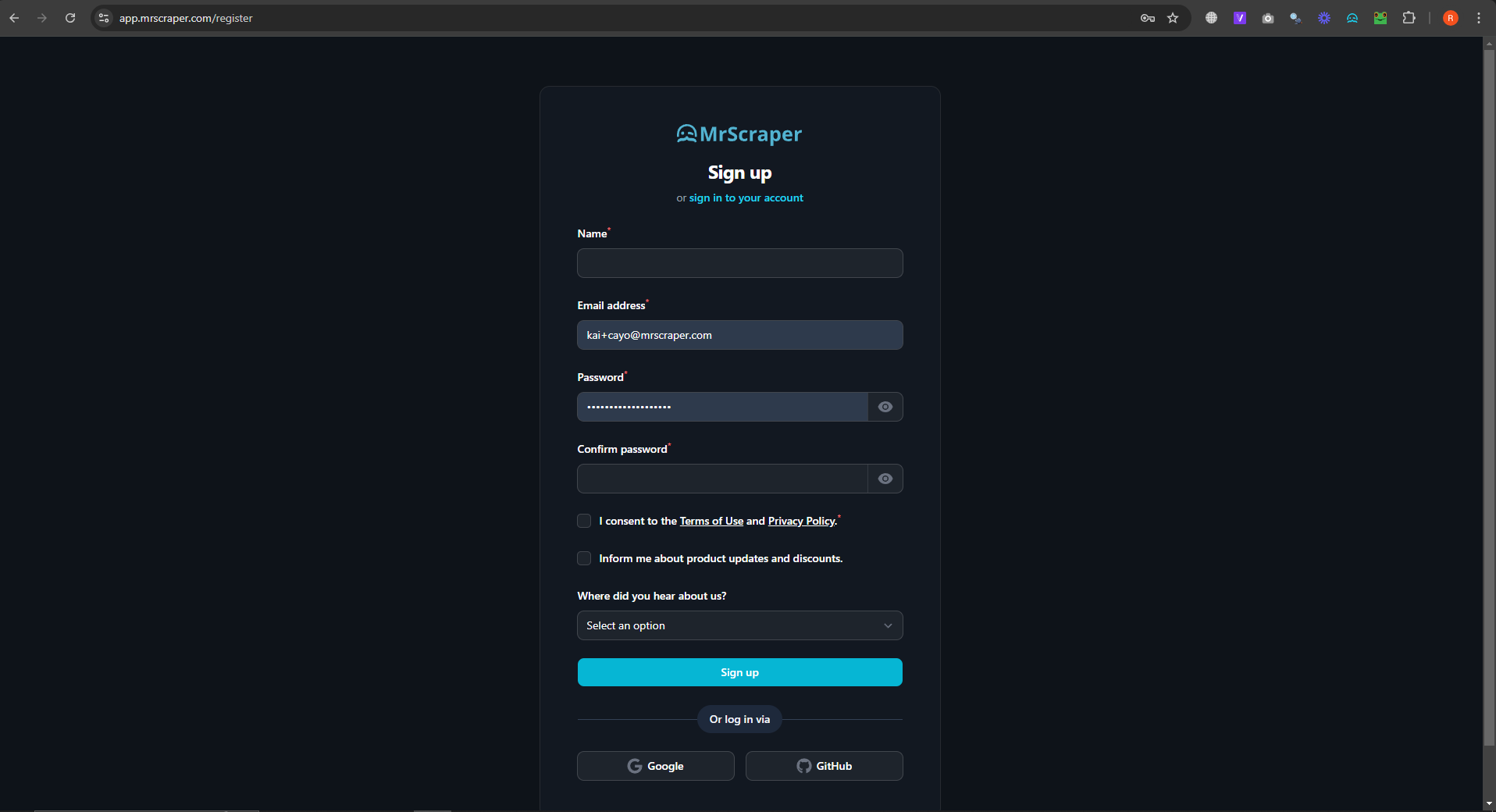Bookmark this page with the star icon
This screenshot has width=1496, height=812.
[1173, 18]
